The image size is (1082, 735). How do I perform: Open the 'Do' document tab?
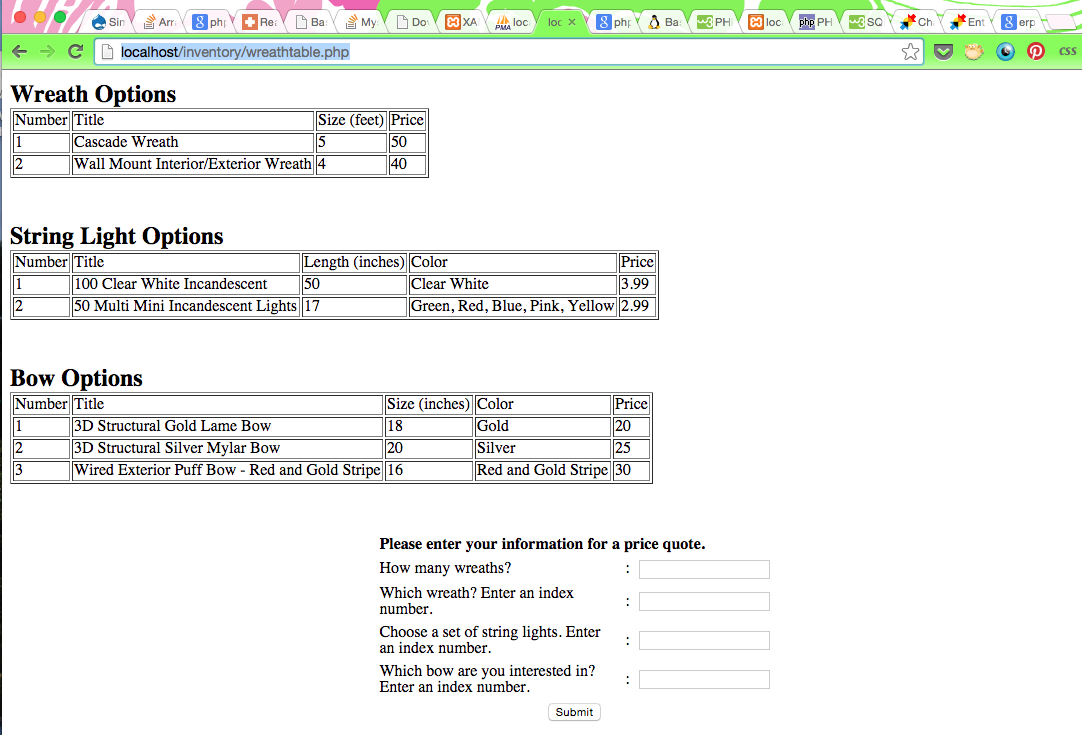point(412,22)
